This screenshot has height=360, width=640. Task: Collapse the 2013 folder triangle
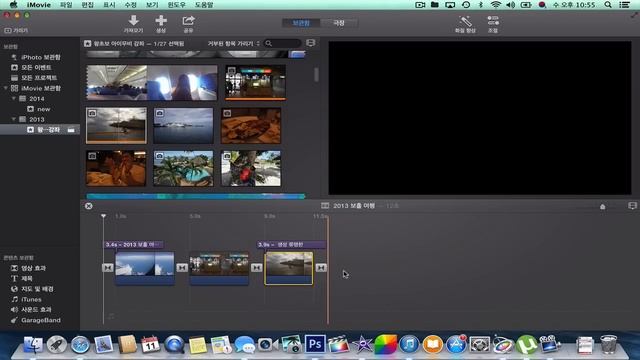(13, 119)
